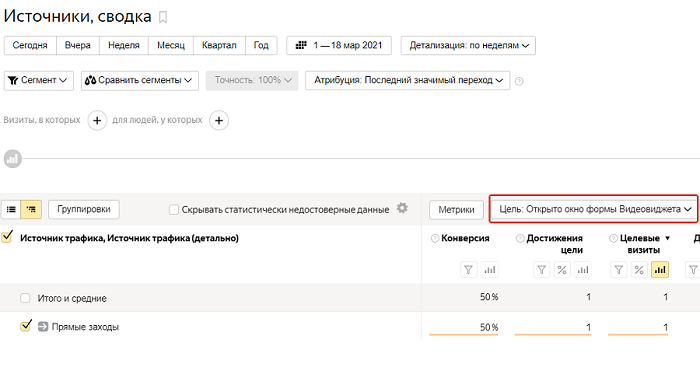
Task: Open the Детализация: по неделям dropdown
Action: (x=468, y=46)
